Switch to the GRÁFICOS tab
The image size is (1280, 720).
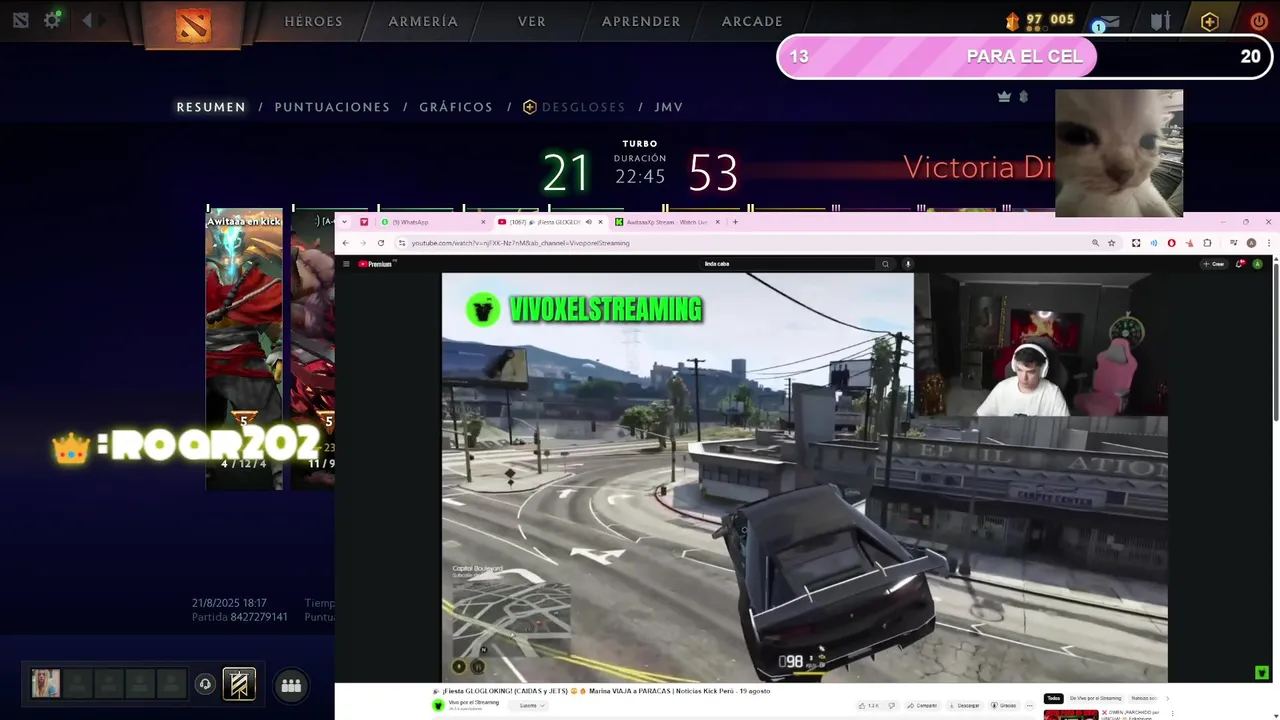456,107
